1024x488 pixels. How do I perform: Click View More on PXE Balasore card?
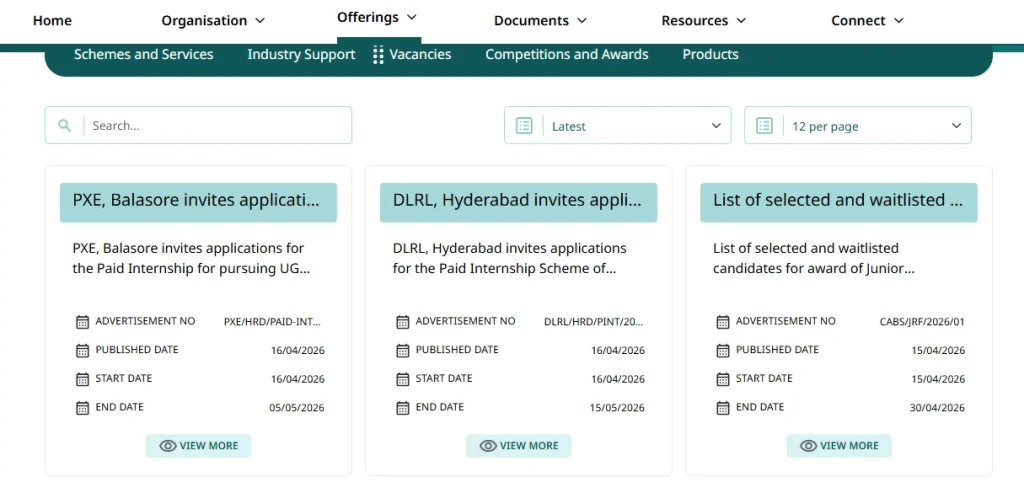[x=198, y=446]
